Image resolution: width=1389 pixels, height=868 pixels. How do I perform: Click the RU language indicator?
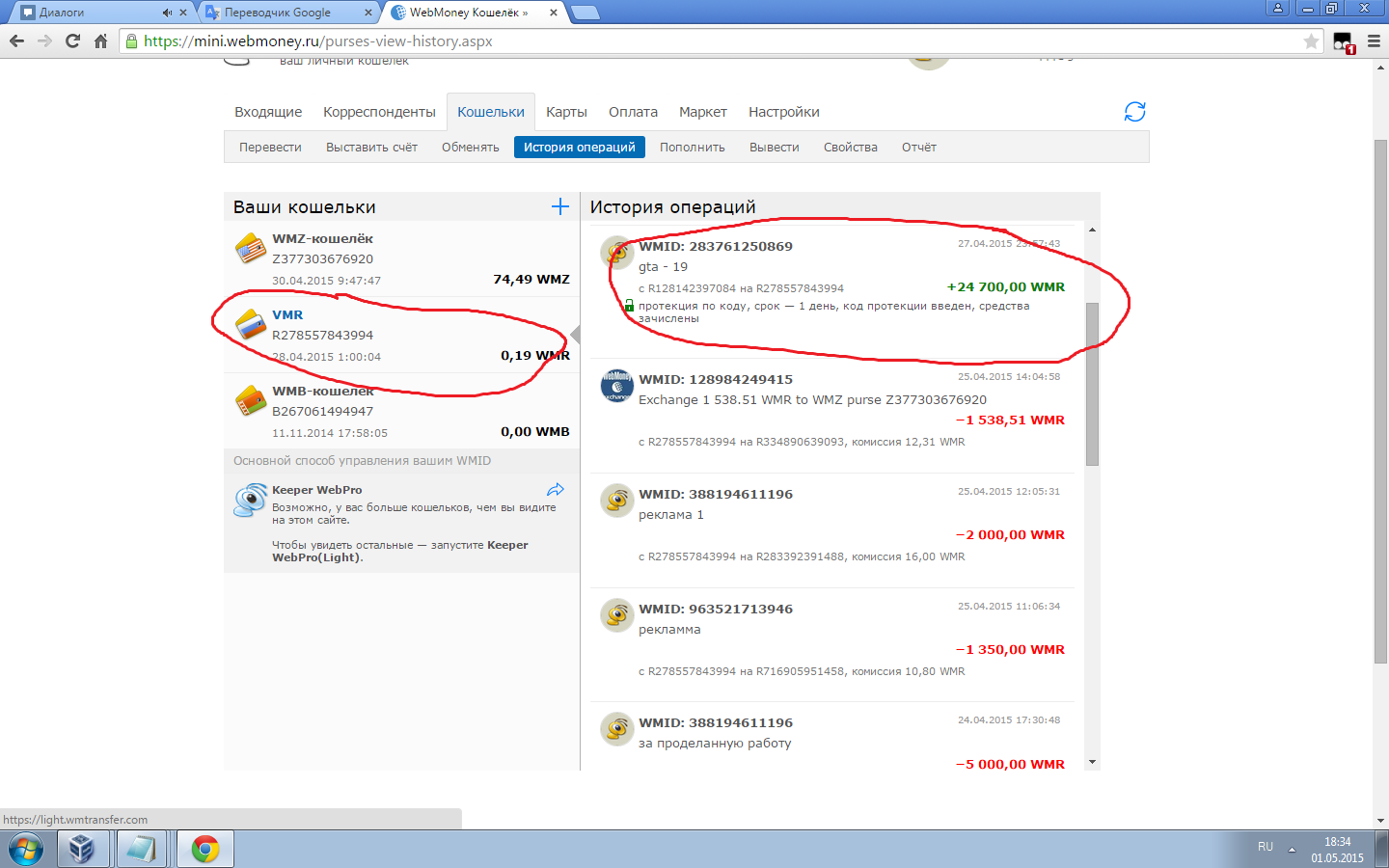1266,846
